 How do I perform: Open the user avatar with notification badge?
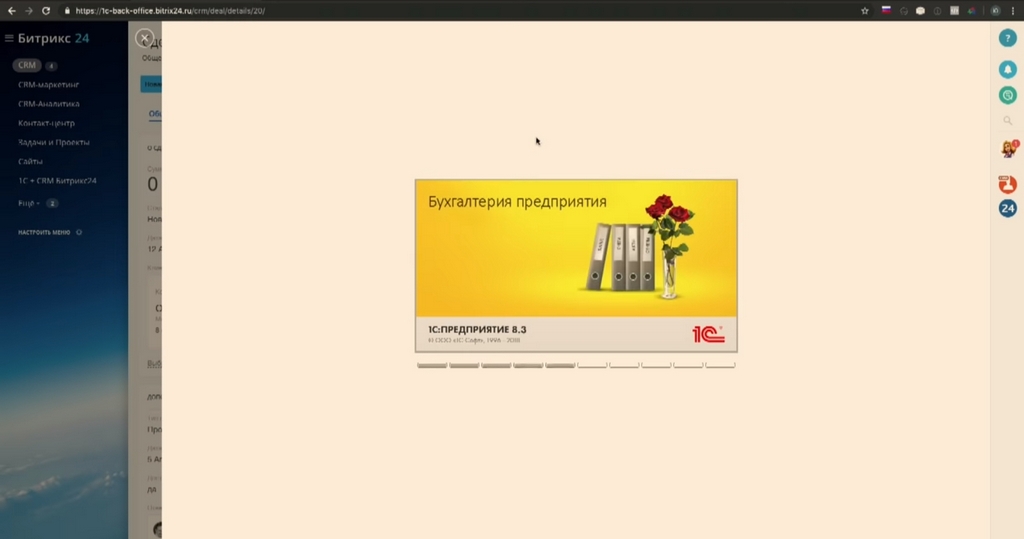(x=1008, y=149)
